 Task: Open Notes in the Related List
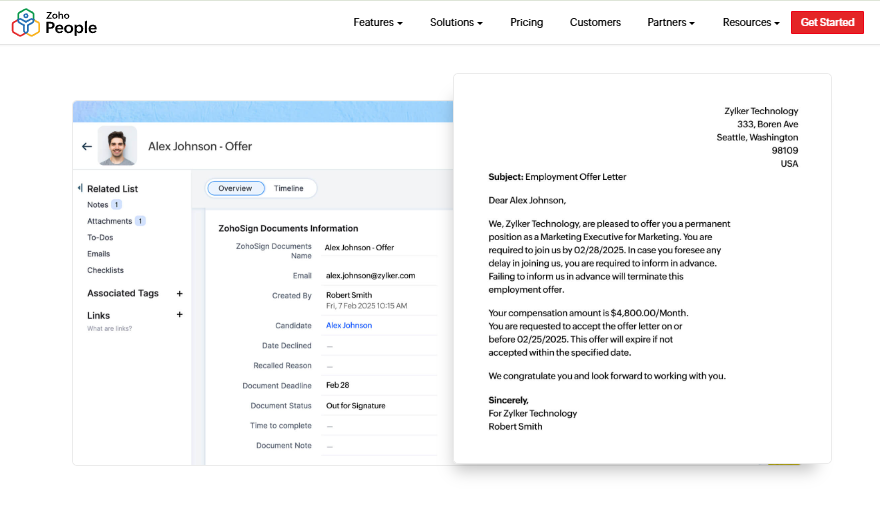tap(98, 205)
